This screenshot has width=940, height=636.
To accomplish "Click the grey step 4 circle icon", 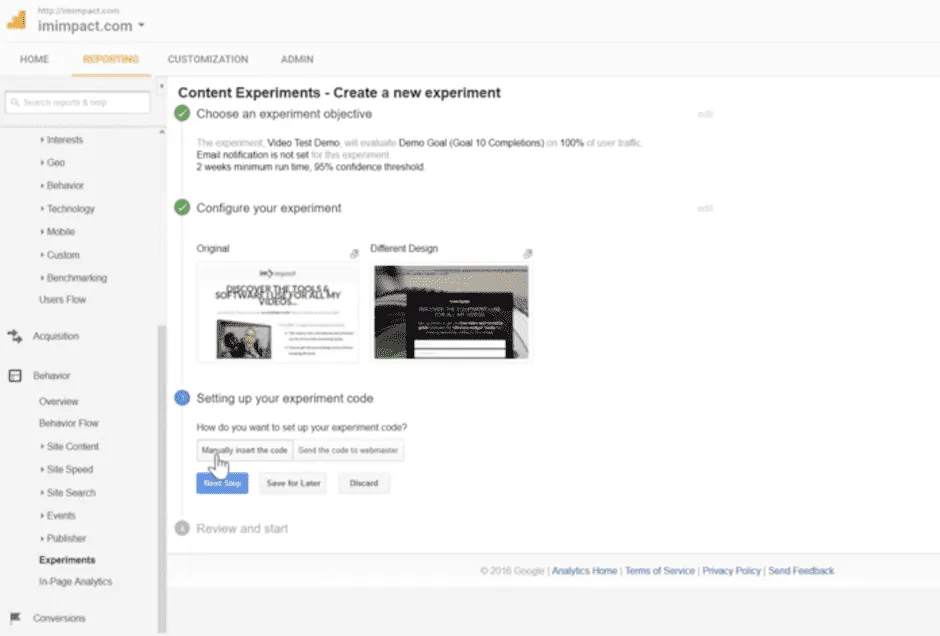I will 182,528.
